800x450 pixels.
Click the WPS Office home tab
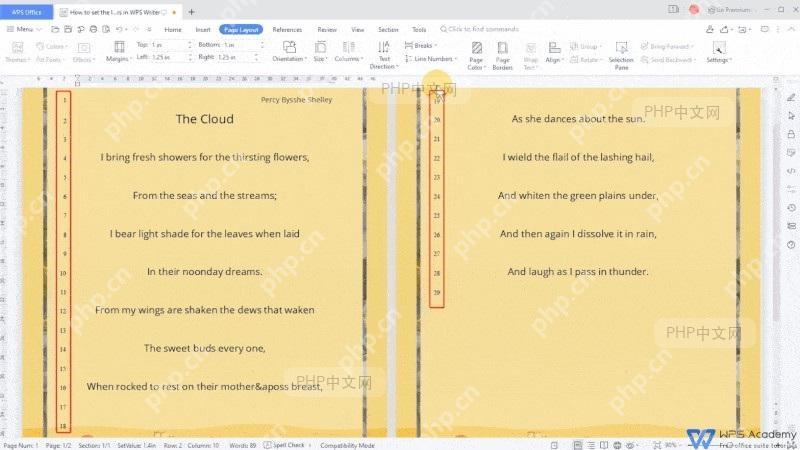pyautogui.click(x=27, y=11)
